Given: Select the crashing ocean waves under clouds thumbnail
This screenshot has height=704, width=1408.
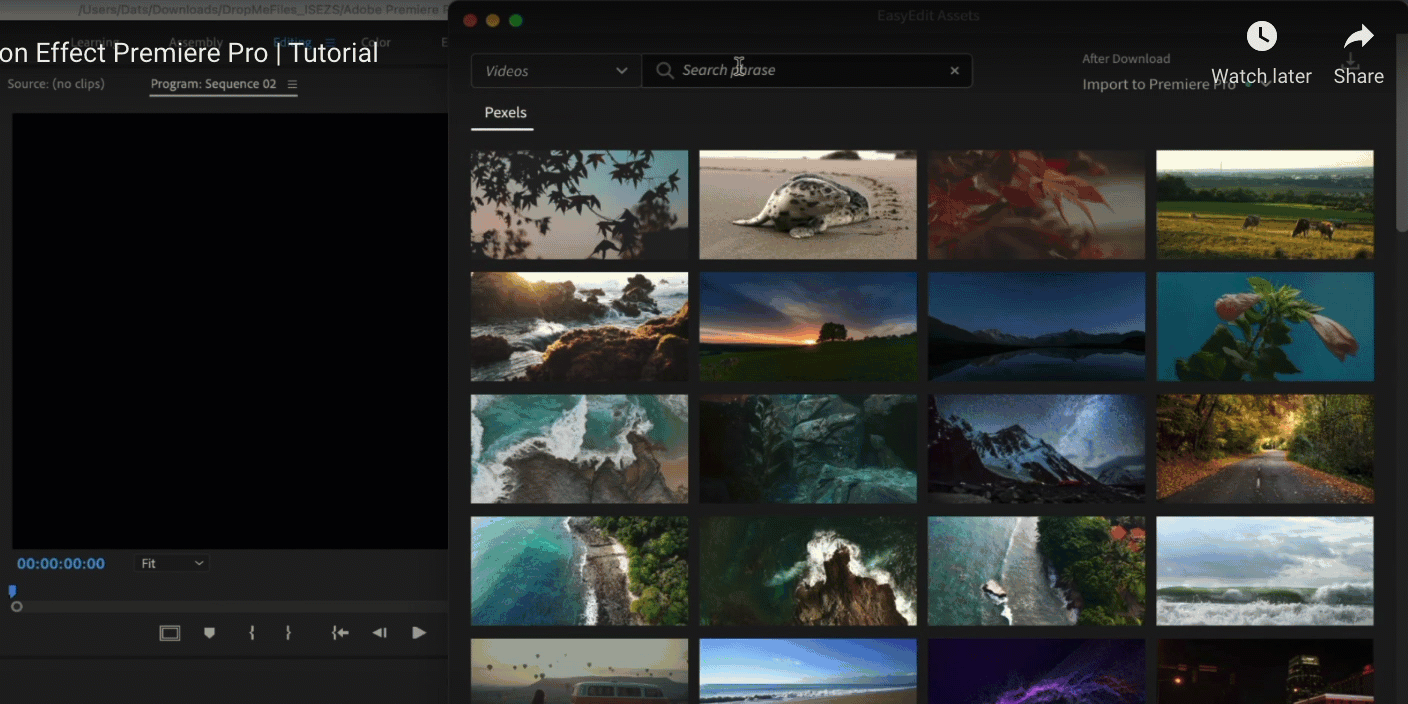Looking at the screenshot, I should coord(1265,571).
